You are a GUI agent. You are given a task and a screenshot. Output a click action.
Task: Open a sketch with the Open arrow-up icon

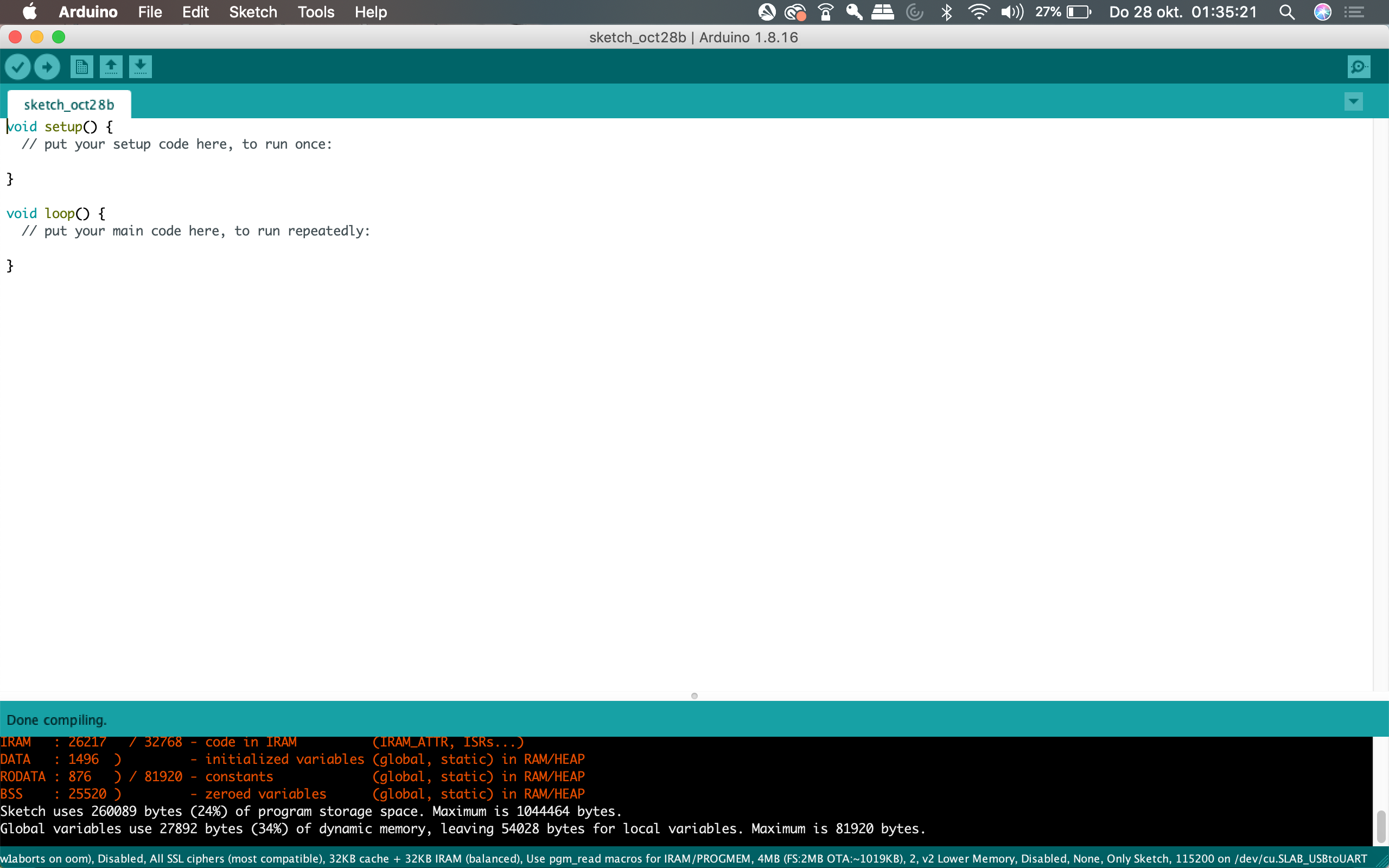(111, 67)
